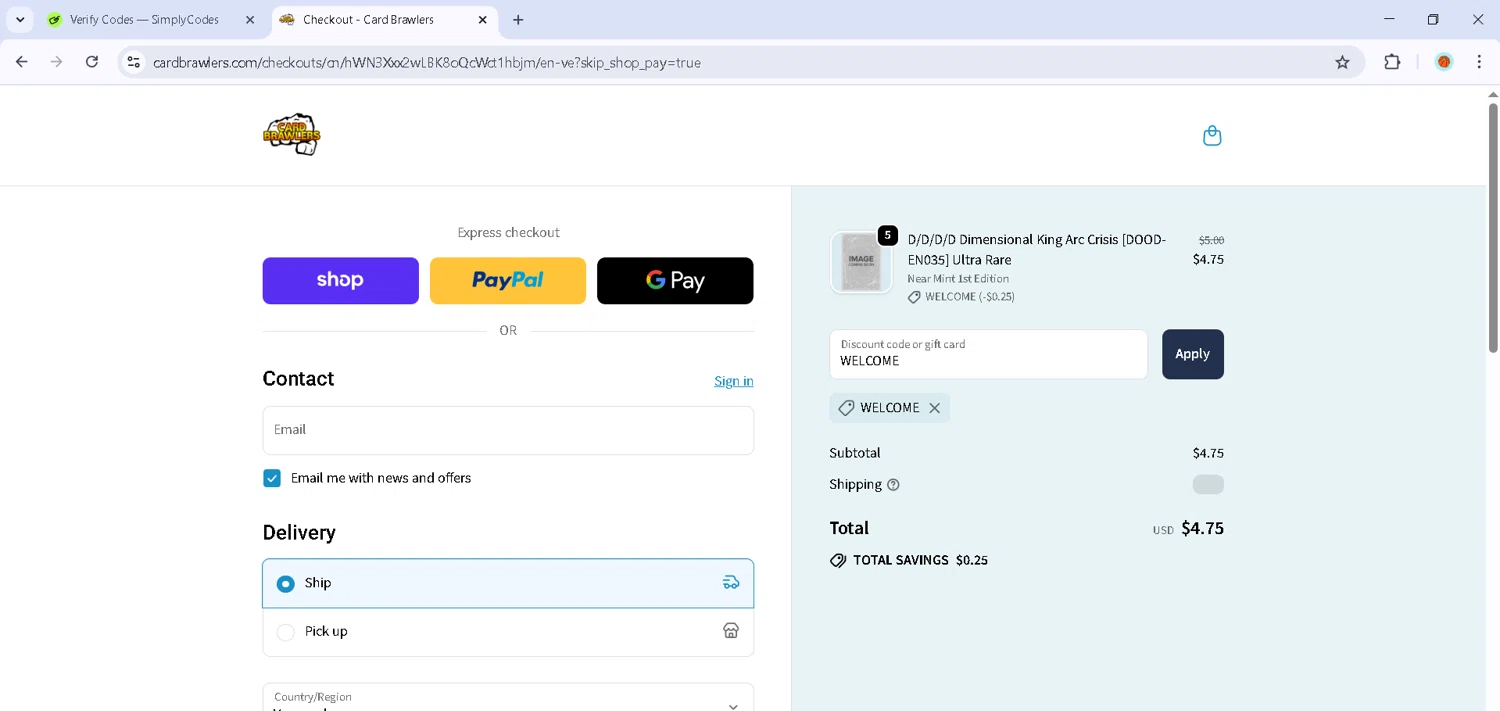This screenshot has width=1500, height=711.
Task: Click the Total amount $4.75 USD
Action: pyautogui.click(x=1188, y=528)
